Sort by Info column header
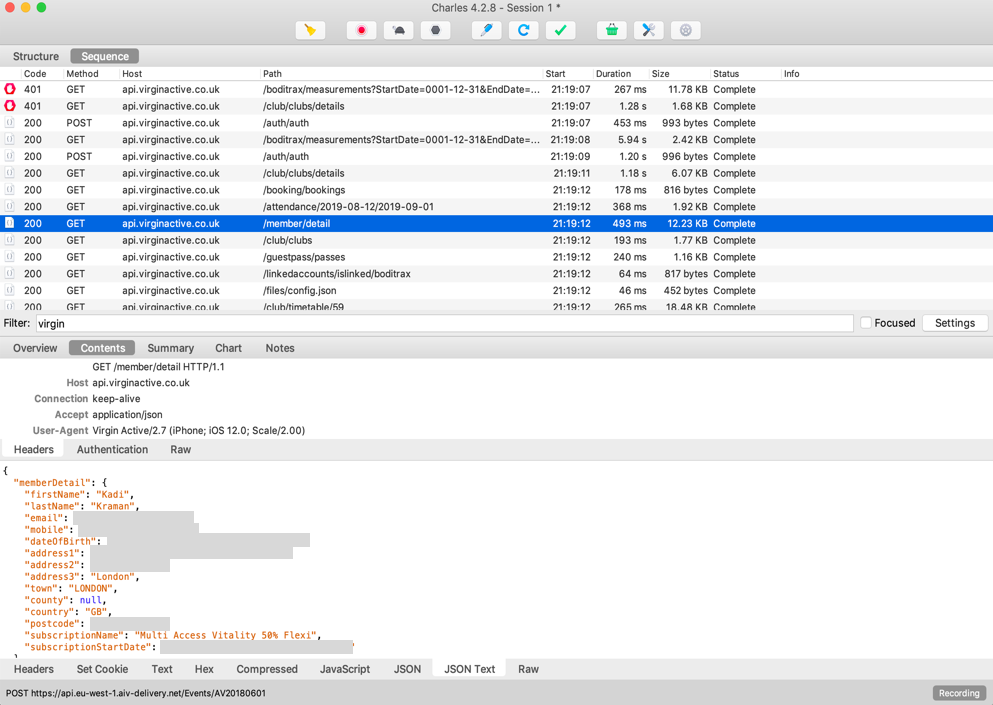Viewport: 993px width, 705px height. [x=792, y=73]
